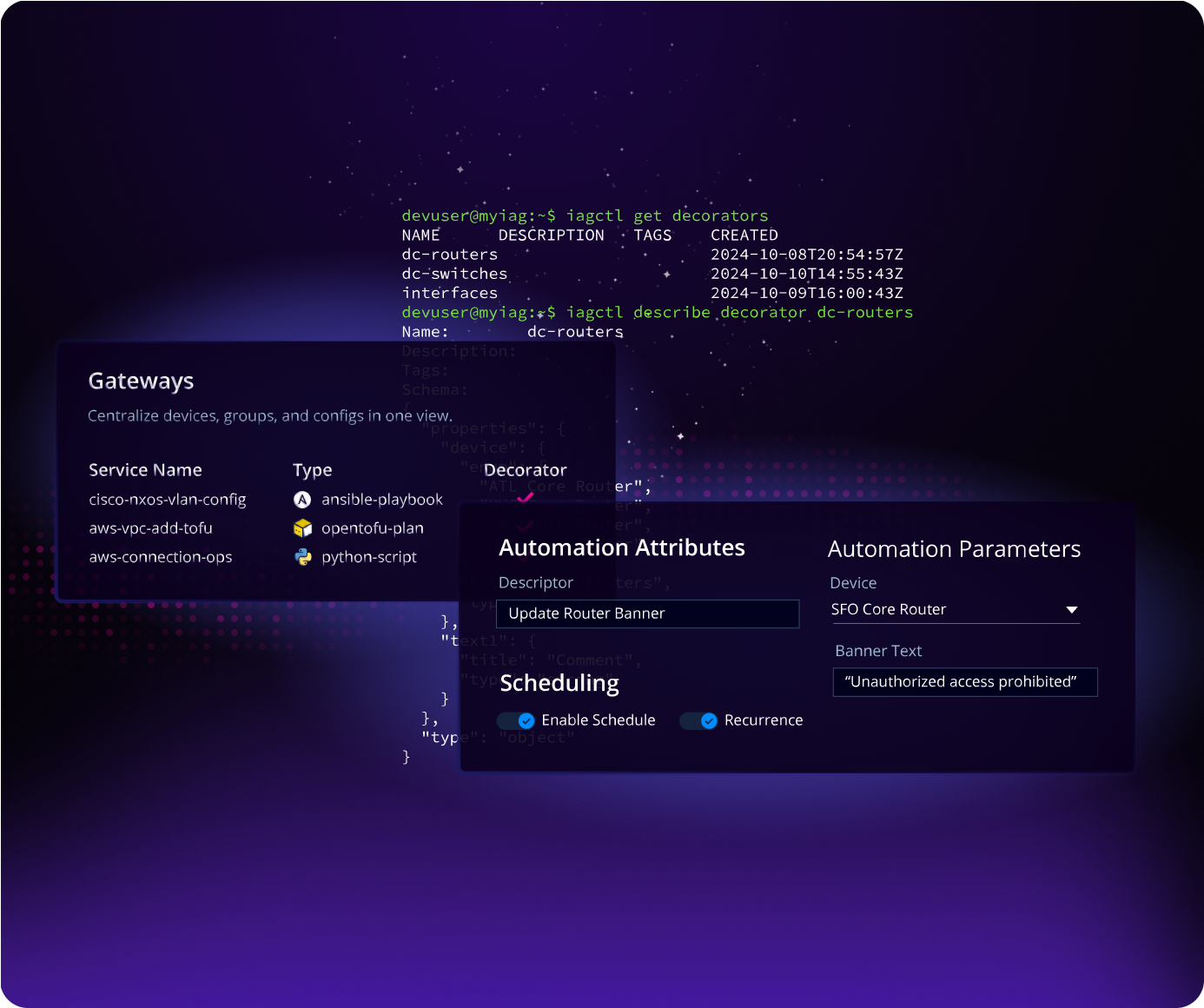Click the Gateways panel heading

(141, 381)
